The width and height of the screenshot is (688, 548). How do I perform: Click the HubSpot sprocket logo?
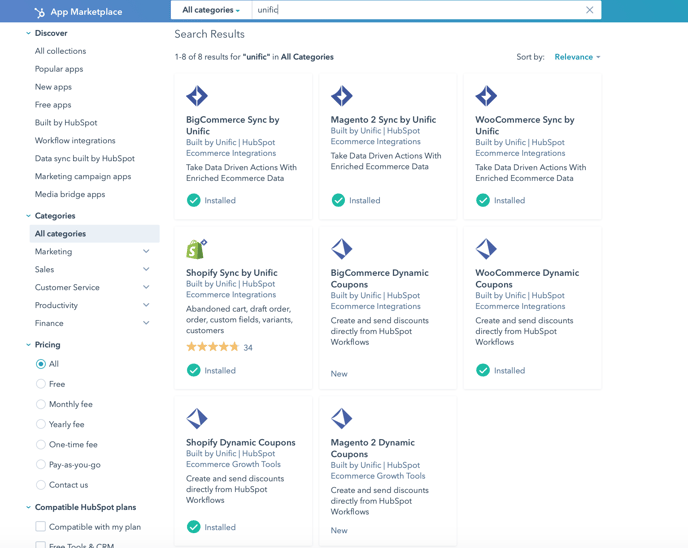pos(39,12)
